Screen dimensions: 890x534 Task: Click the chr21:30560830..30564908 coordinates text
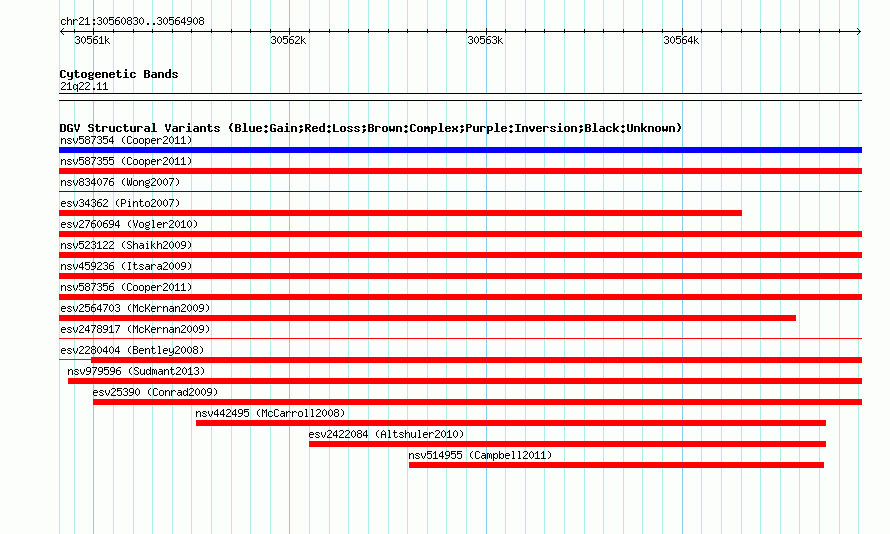tap(132, 21)
